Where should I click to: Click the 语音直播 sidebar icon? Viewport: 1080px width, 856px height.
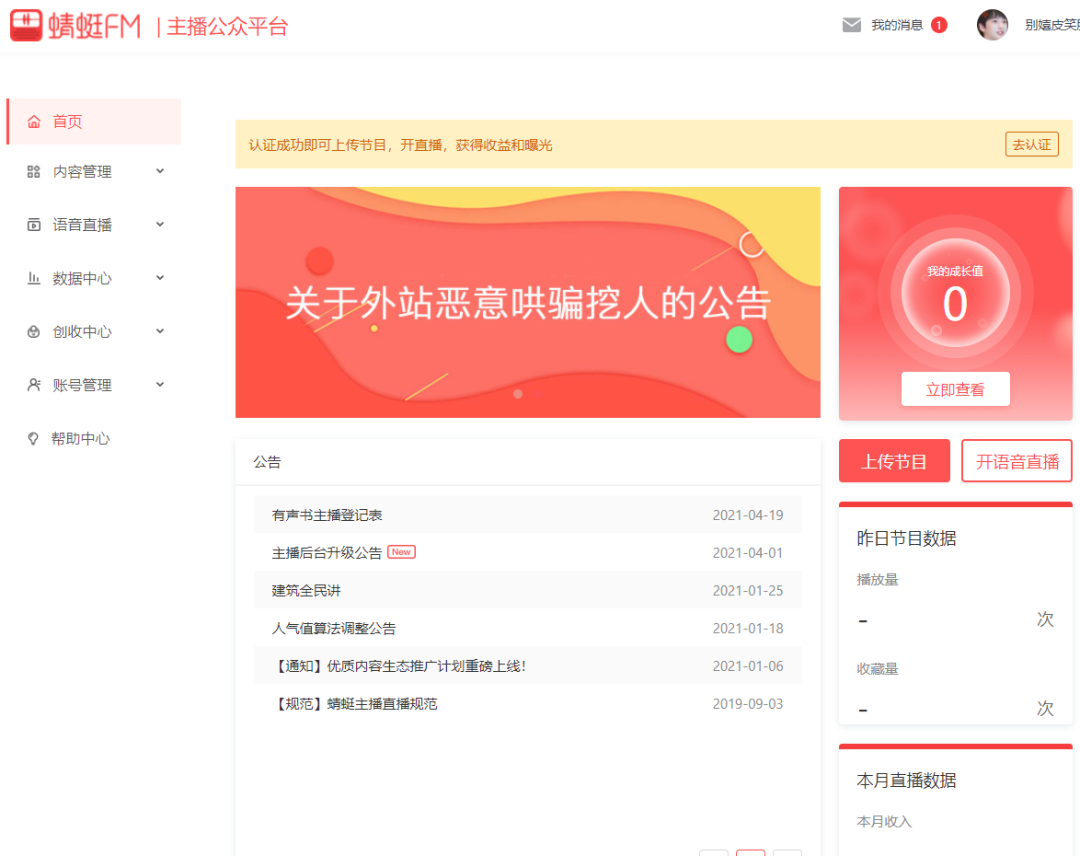click(34, 225)
